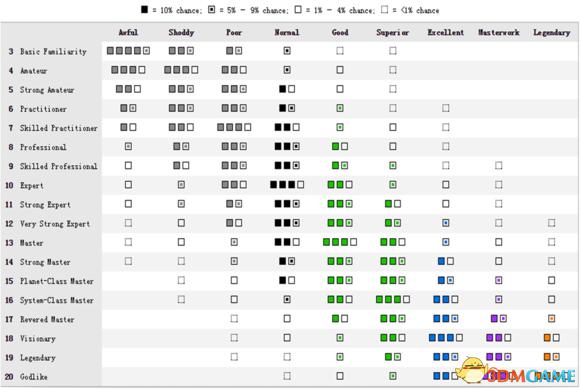Click the solid black 10% chance legend square
Screen dimensions: 580x389
[x=145, y=9]
